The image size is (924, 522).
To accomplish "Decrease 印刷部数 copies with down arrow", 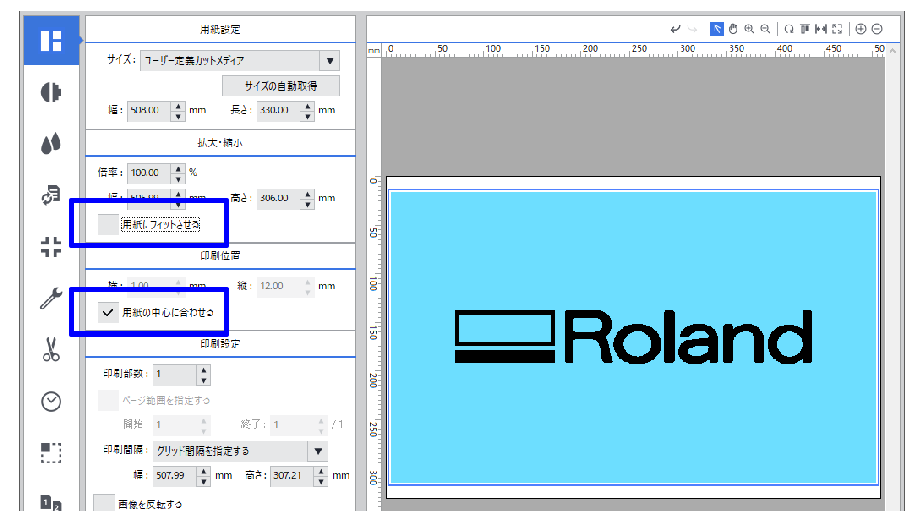I will pyautogui.click(x=203, y=380).
